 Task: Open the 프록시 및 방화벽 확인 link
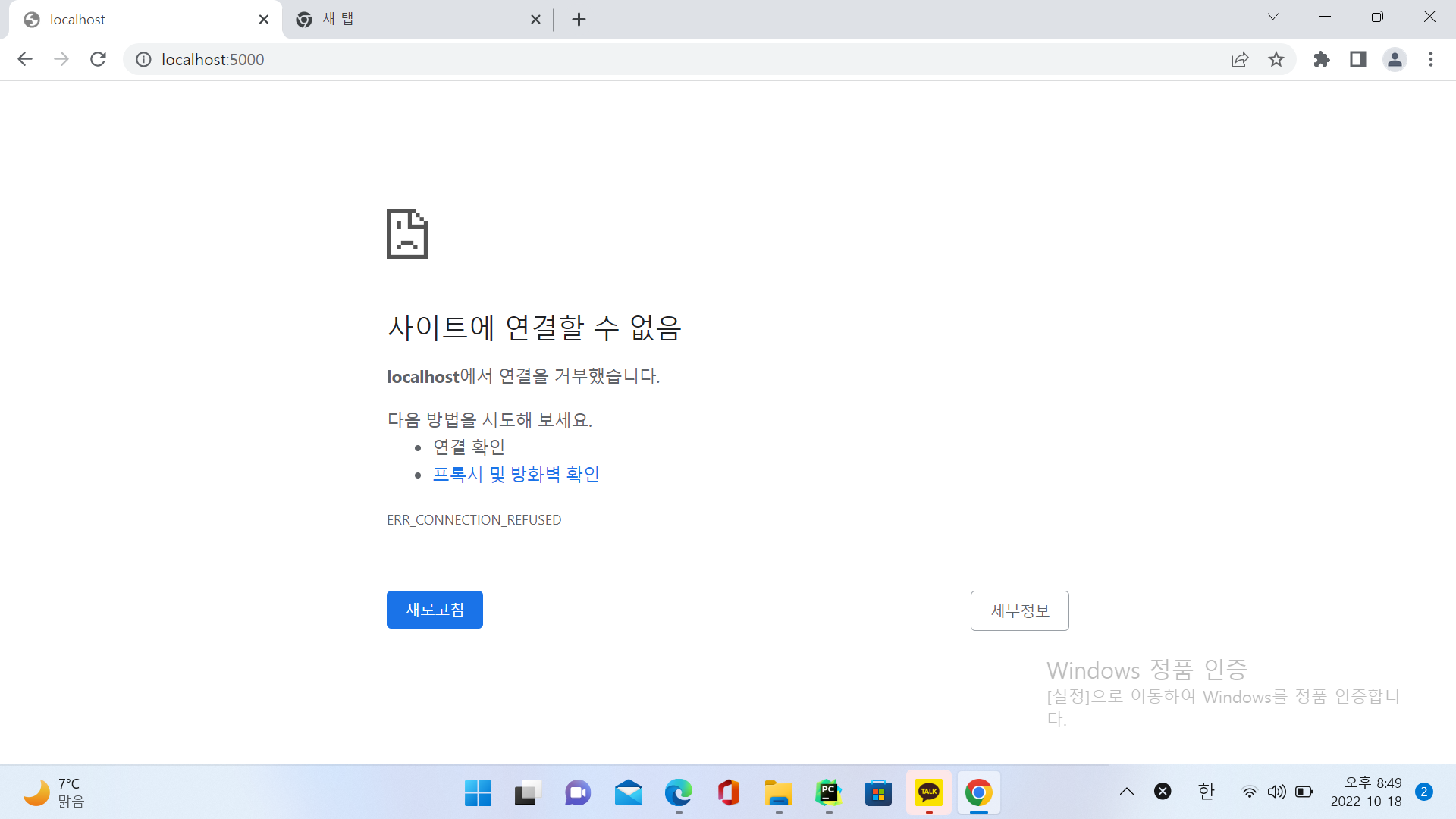pyautogui.click(x=516, y=475)
